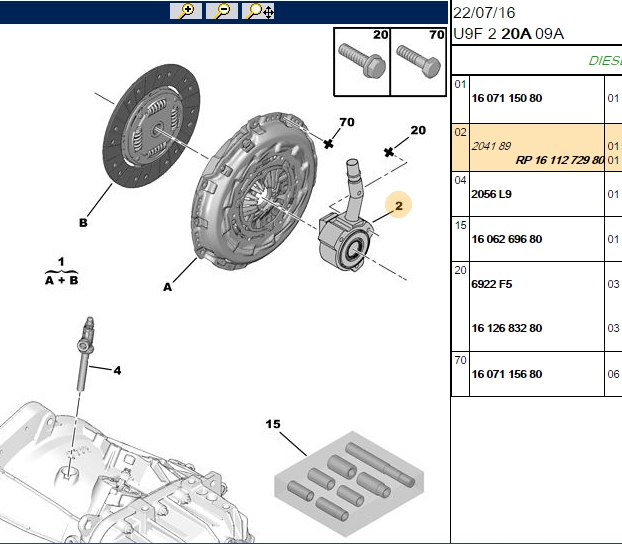Click reference 01 in parts table
Screen dimensions: 622x544
460,85
